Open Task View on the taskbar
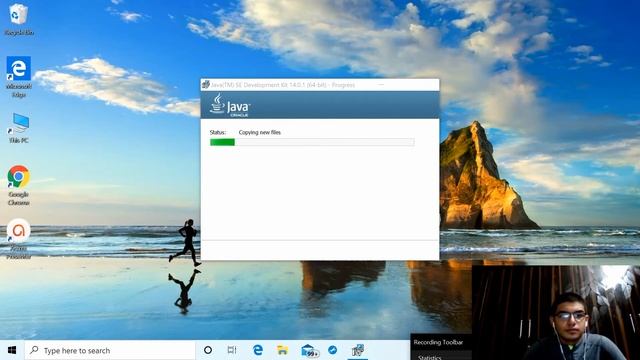 point(232,350)
